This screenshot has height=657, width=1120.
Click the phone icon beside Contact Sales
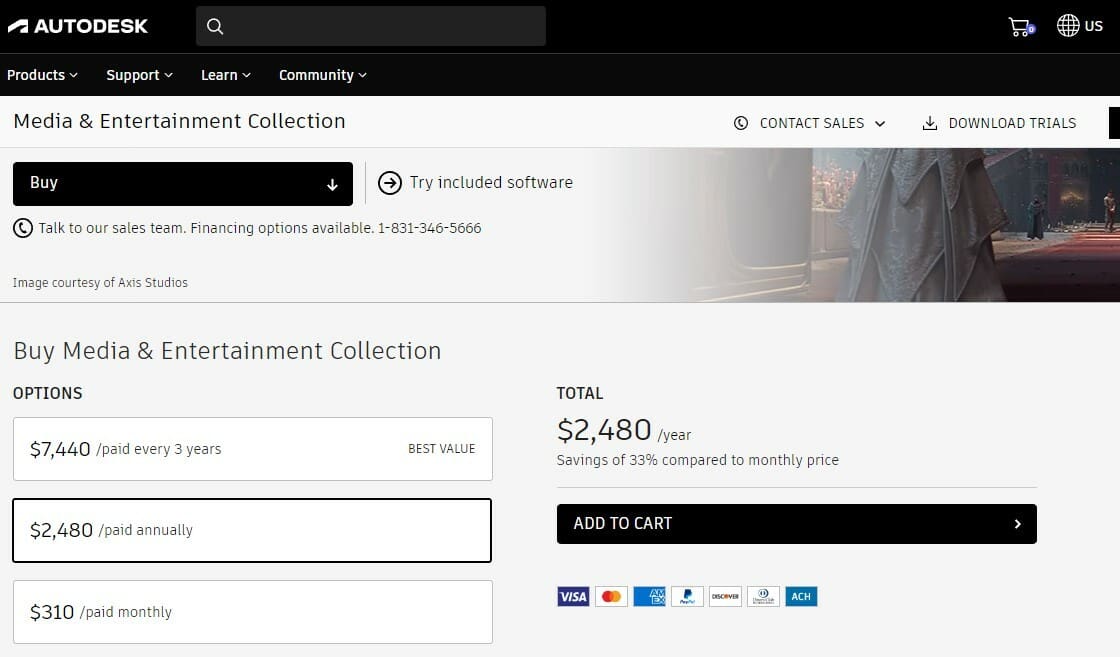click(741, 123)
